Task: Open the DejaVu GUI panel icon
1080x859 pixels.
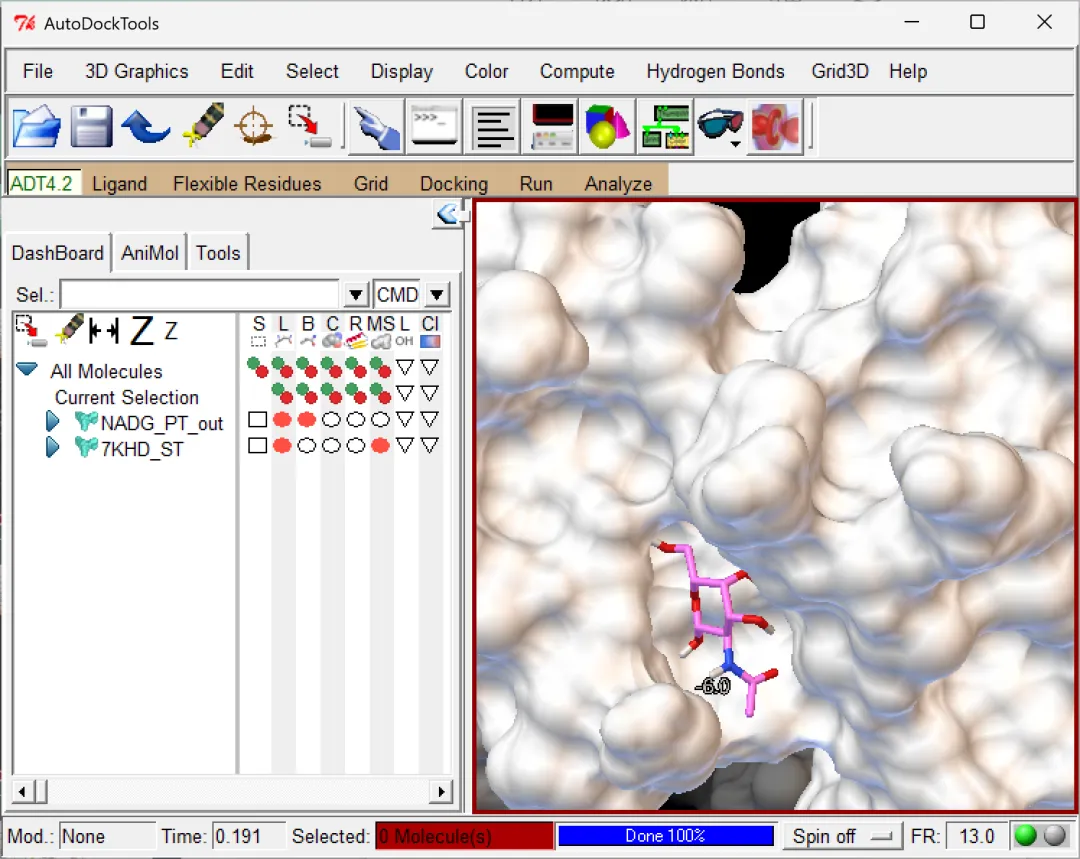Action: tap(551, 126)
